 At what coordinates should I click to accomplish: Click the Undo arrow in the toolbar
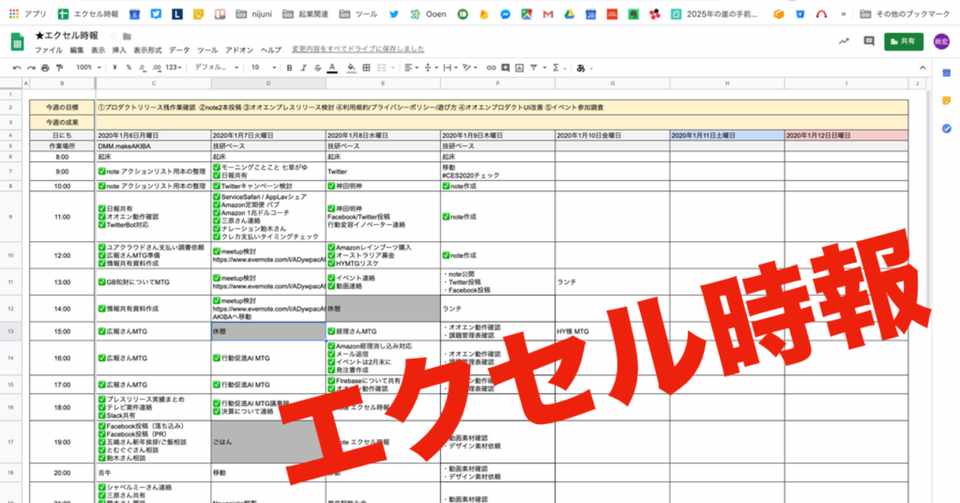click(x=17, y=68)
